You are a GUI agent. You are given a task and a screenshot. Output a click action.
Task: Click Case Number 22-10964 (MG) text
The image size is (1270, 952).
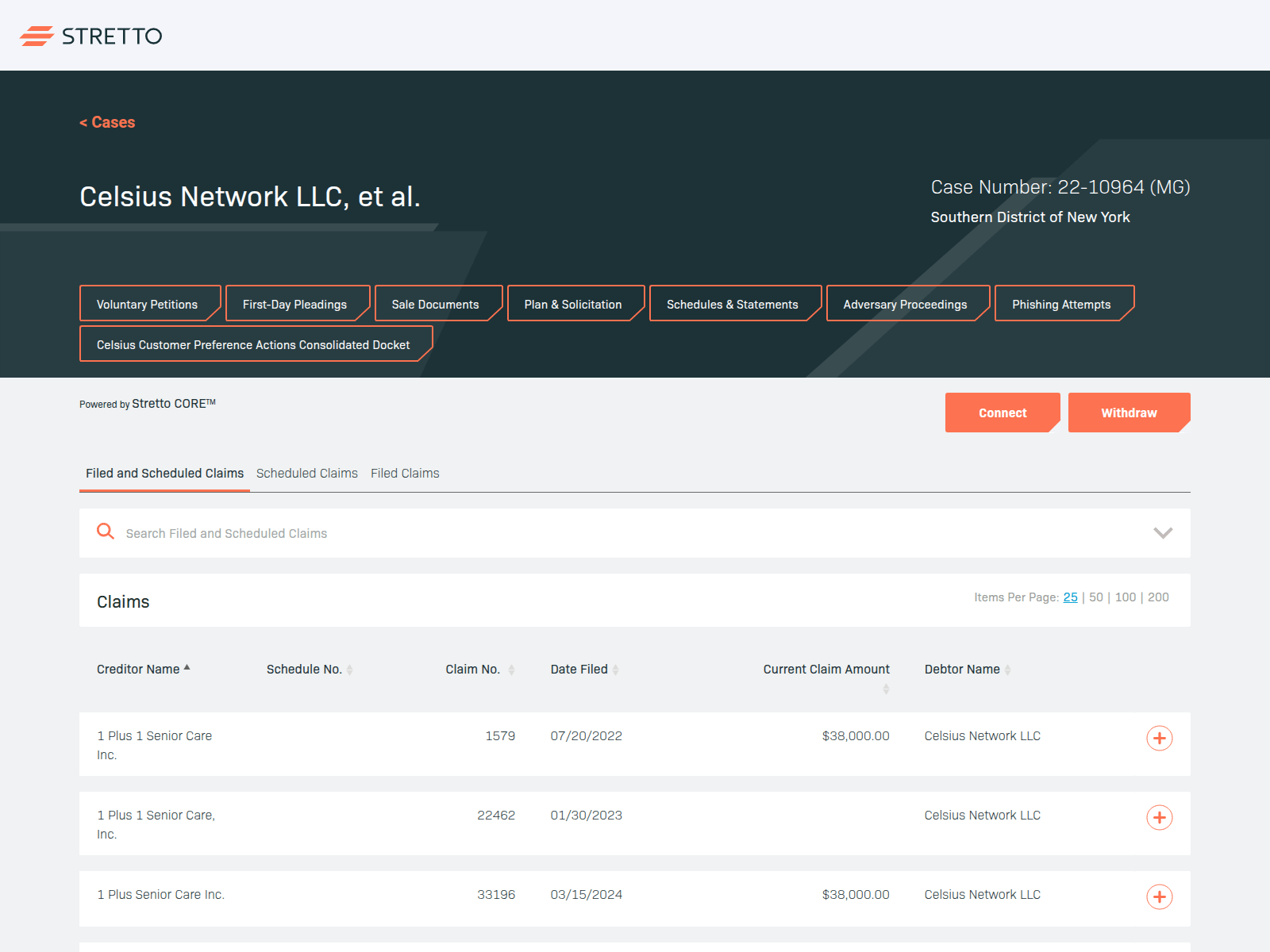[1060, 187]
